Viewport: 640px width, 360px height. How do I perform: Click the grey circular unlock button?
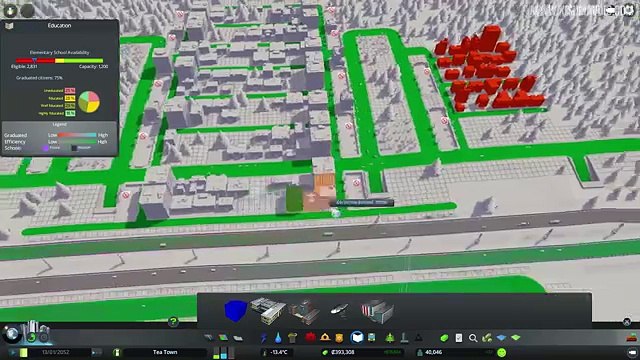tap(44, 337)
